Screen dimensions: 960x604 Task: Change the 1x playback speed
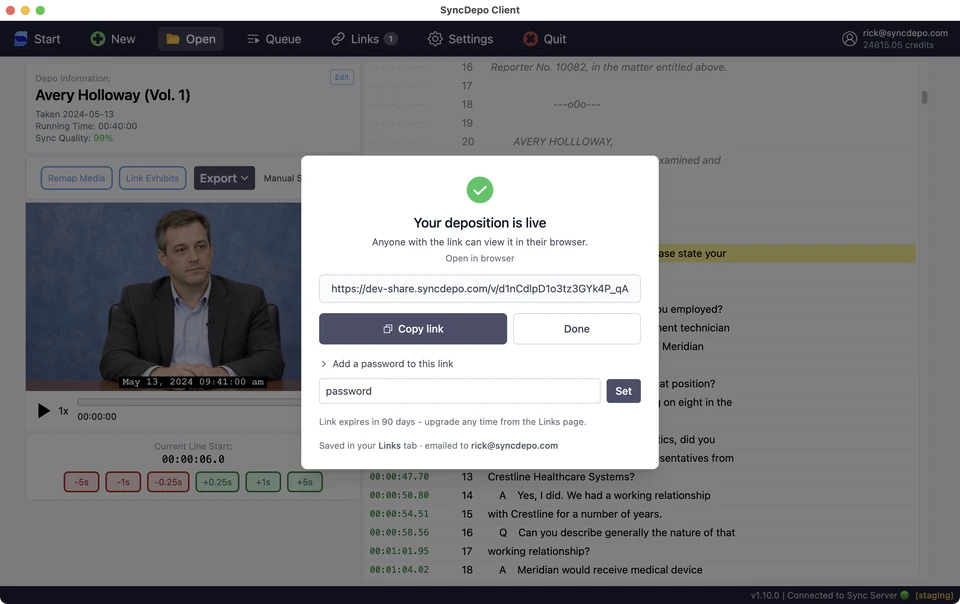pos(63,411)
